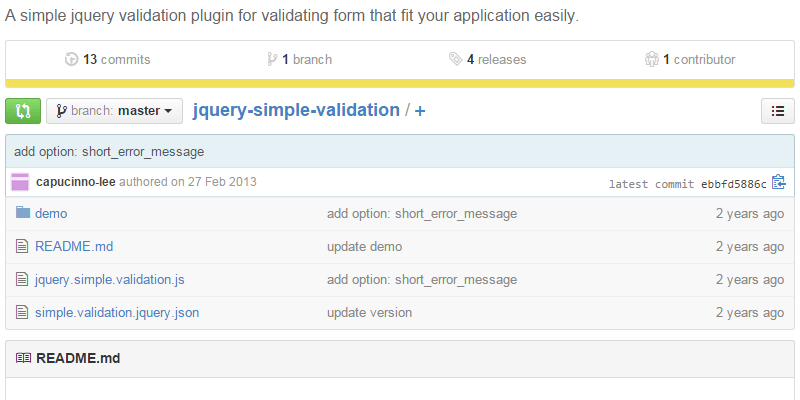Image resolution: width=800 pixels, height=400 pixels.
Task: View the 13 commits tab
Action: 116,60
